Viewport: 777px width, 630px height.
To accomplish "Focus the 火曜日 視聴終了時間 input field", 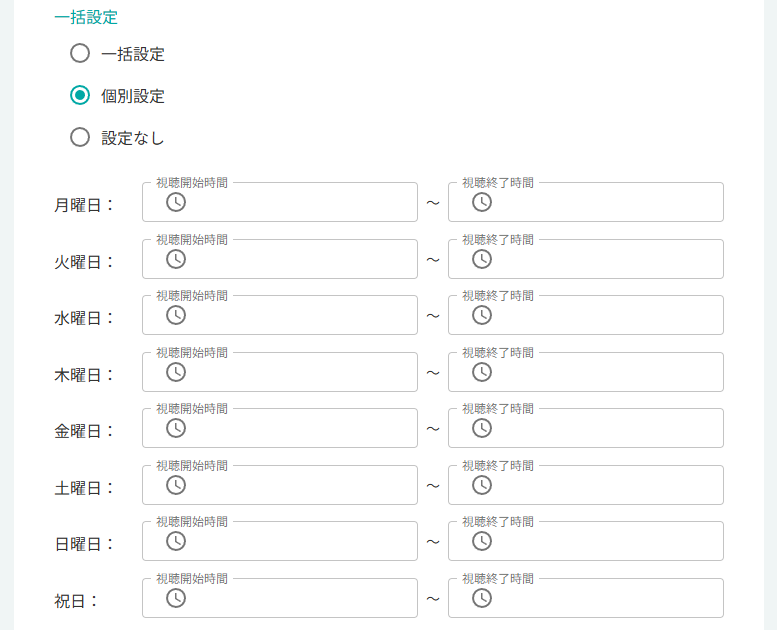I will pos(586,259).
